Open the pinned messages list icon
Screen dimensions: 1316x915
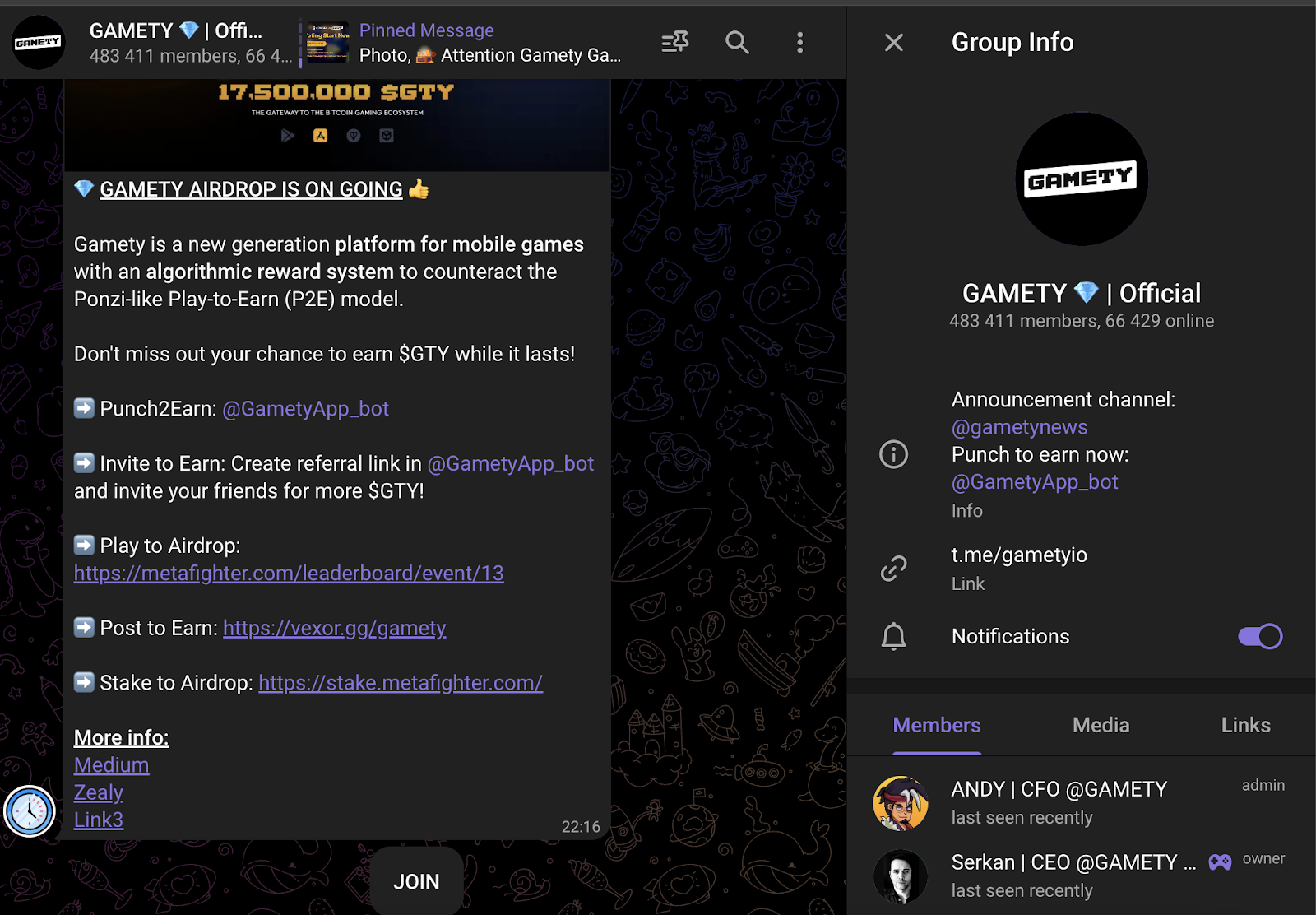coord(675,42)
